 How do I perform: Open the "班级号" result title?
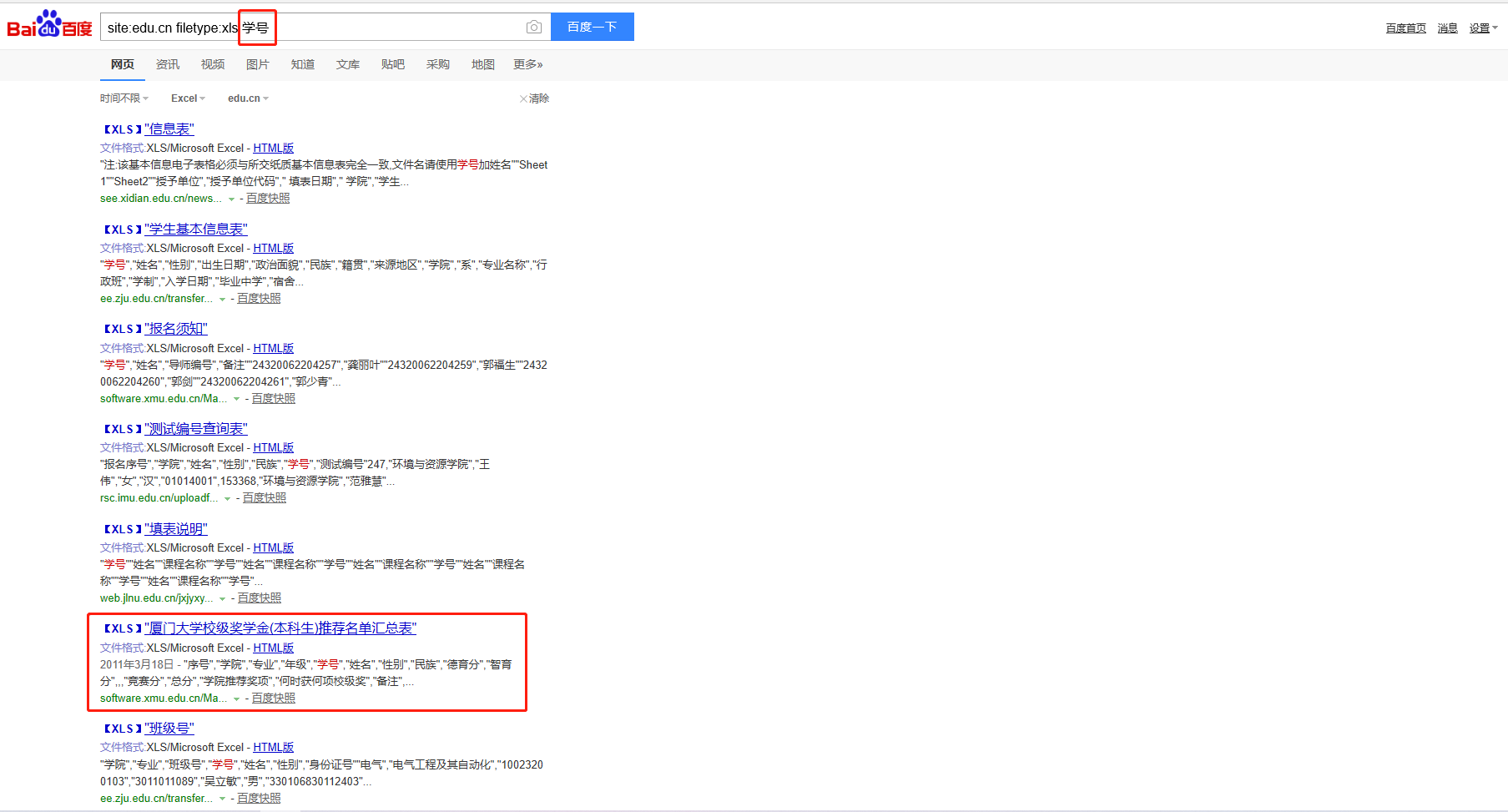tap(169, 729)
